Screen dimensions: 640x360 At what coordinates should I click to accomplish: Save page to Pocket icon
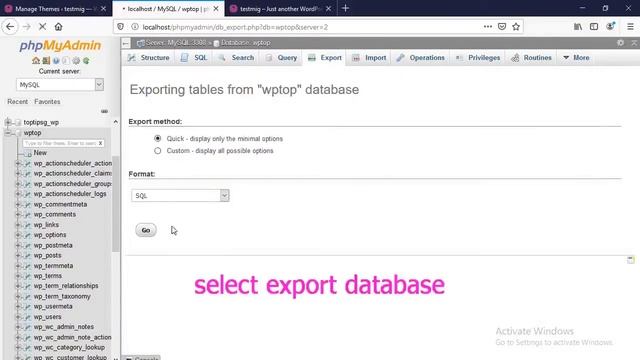[502, 27]
